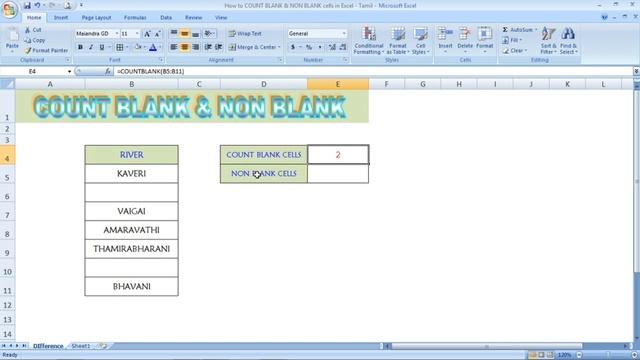Open the font size dropdown
The image size is (640, 360).
tap(137, 33)
